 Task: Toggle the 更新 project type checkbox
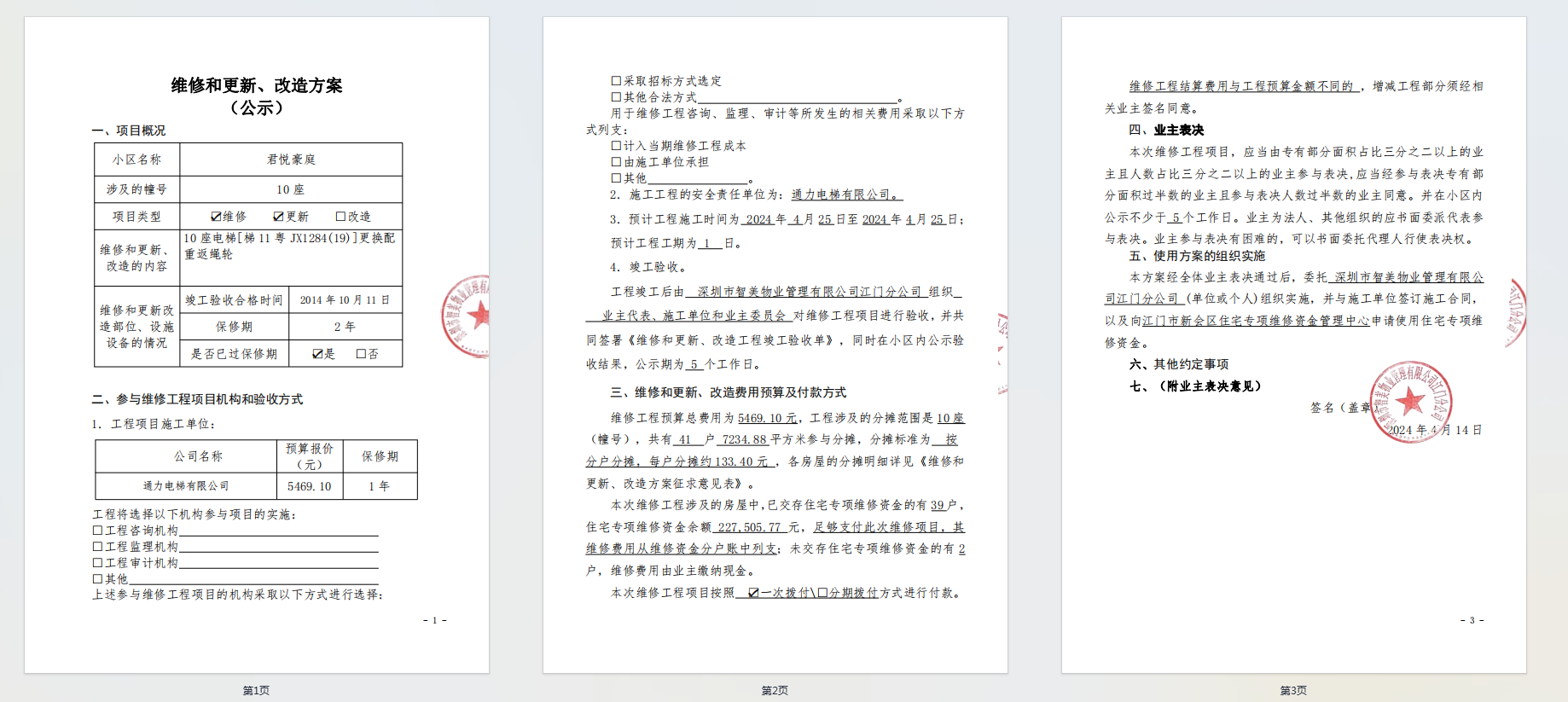pos(278,217)
